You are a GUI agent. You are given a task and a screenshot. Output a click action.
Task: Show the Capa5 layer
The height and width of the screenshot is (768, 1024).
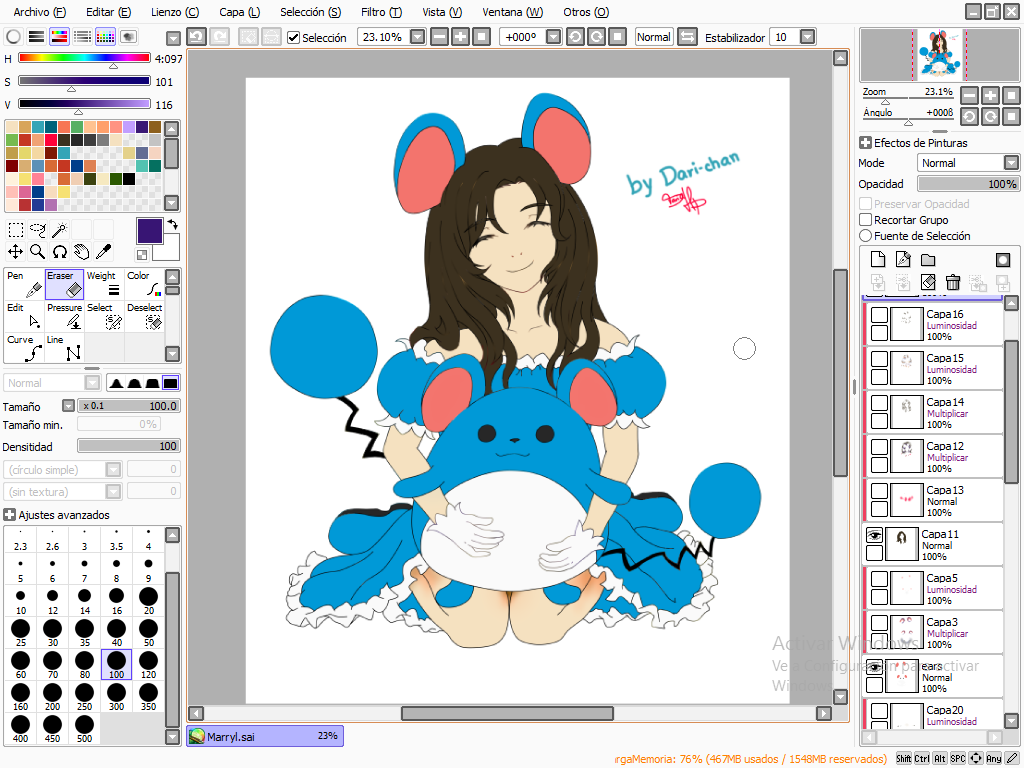point(880,579)
